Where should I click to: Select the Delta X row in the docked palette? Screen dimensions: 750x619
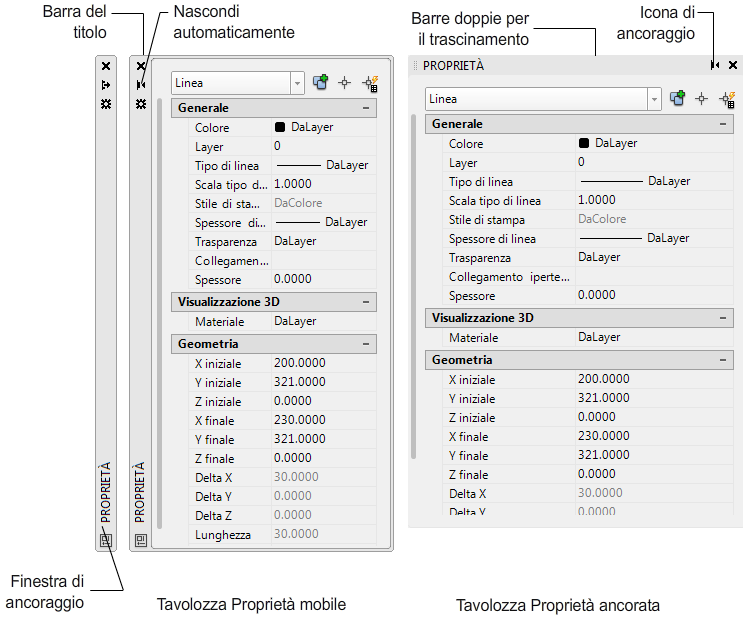(588, 493)
